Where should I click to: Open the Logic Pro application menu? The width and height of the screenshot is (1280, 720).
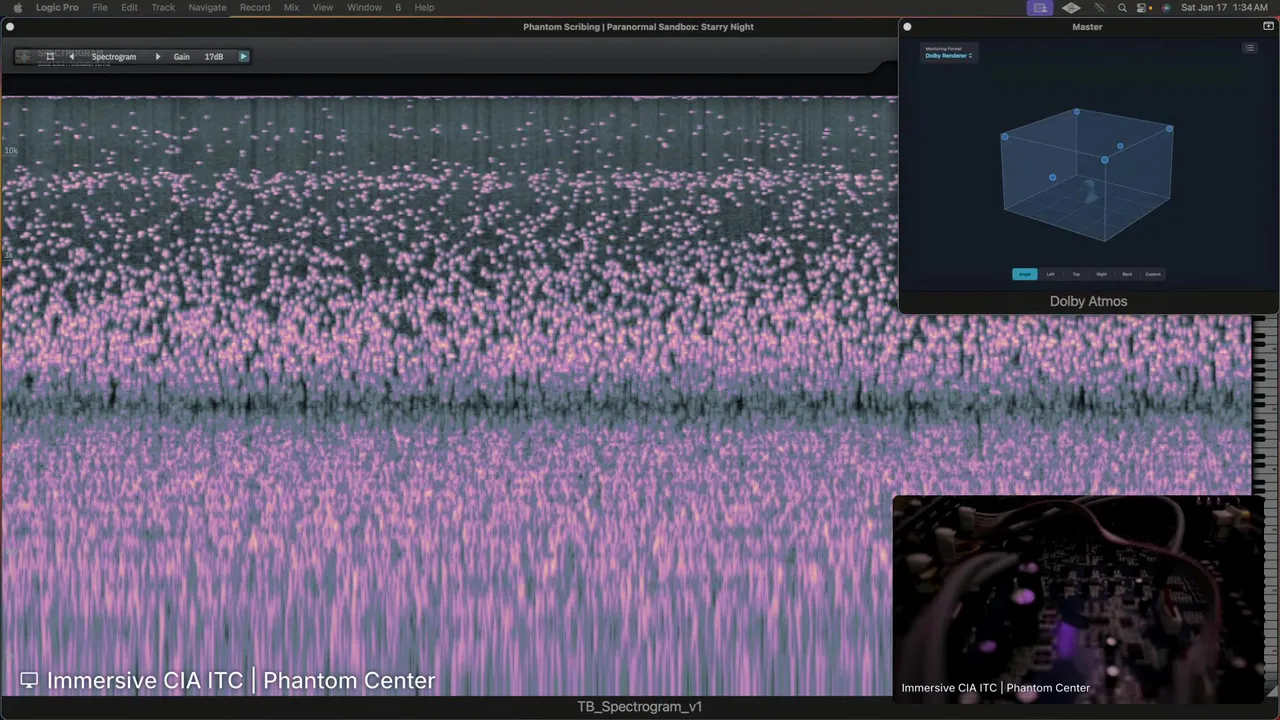(57, 7)
